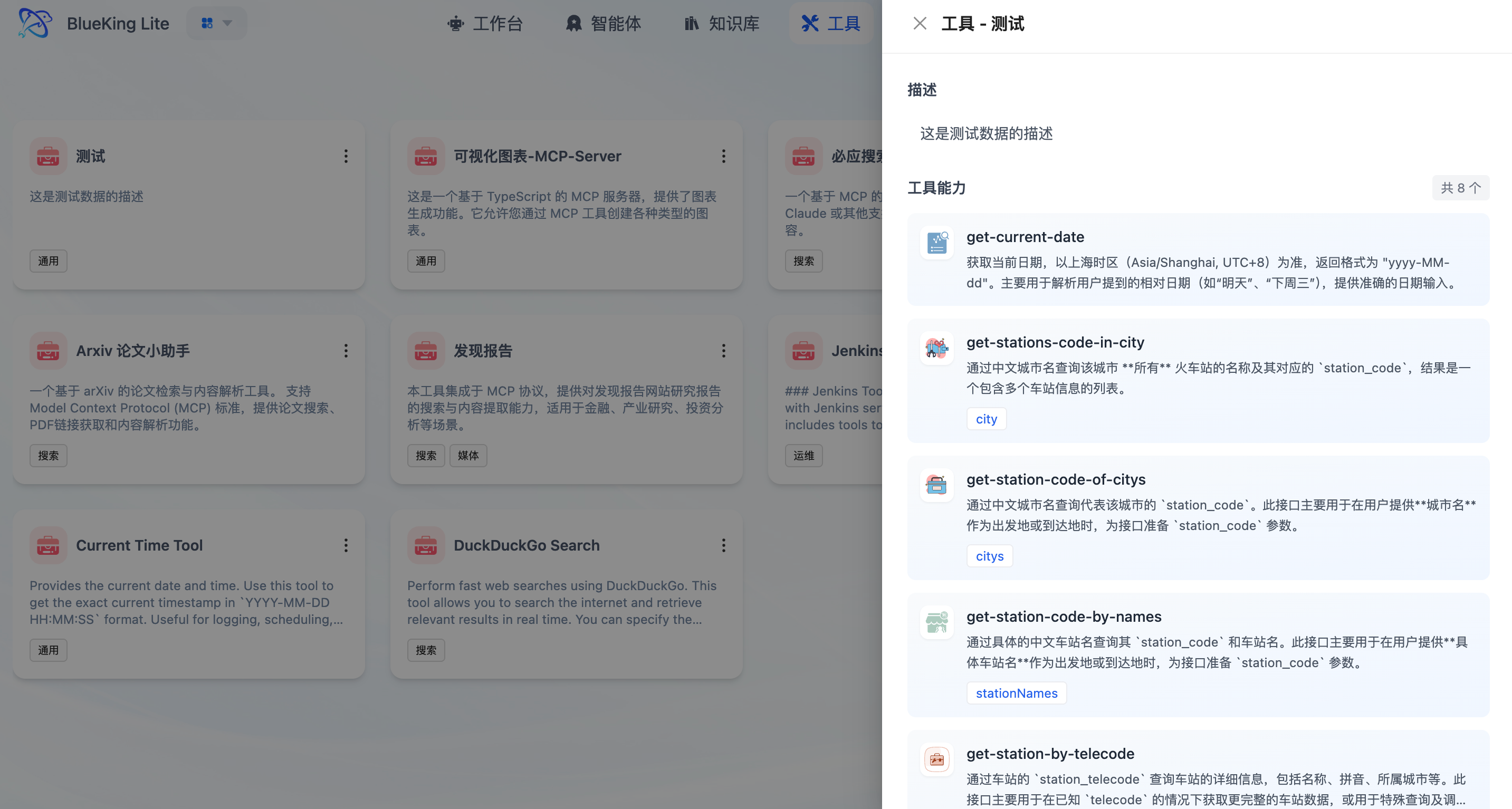The image size is (1512, 809).
Task: Close the 工具 - 测试 drawer
Action: point(919,23)
